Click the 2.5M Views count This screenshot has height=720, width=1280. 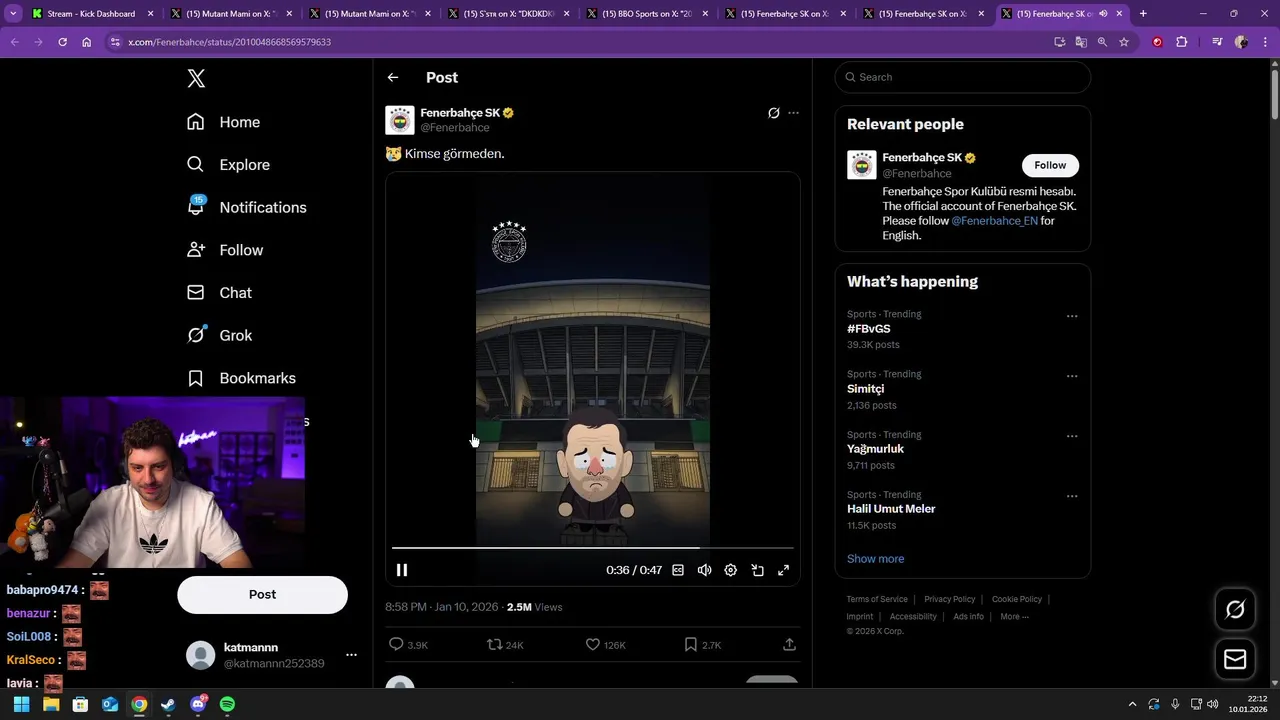point(535,607)
